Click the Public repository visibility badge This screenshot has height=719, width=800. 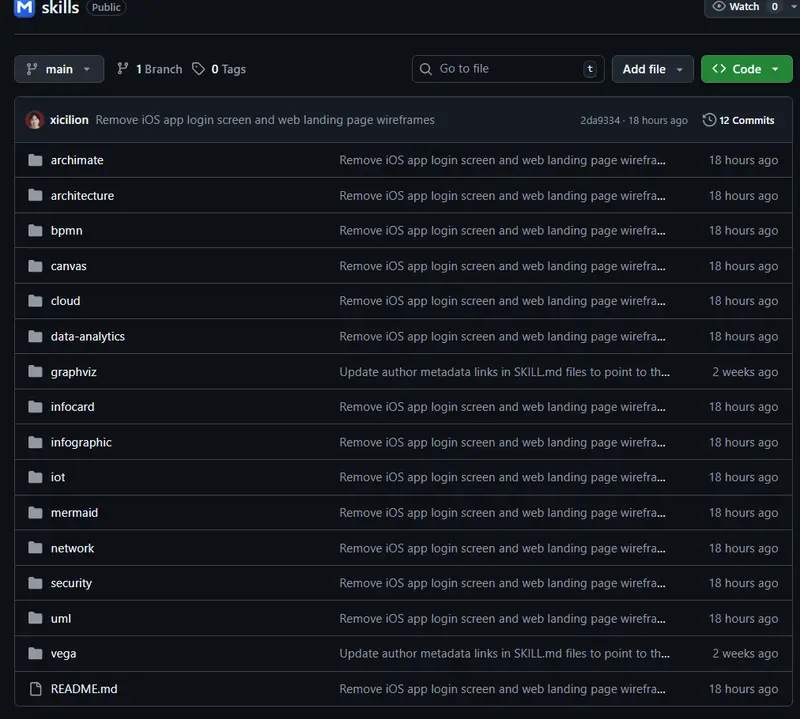pyautogui.click(x=106, y=7)
